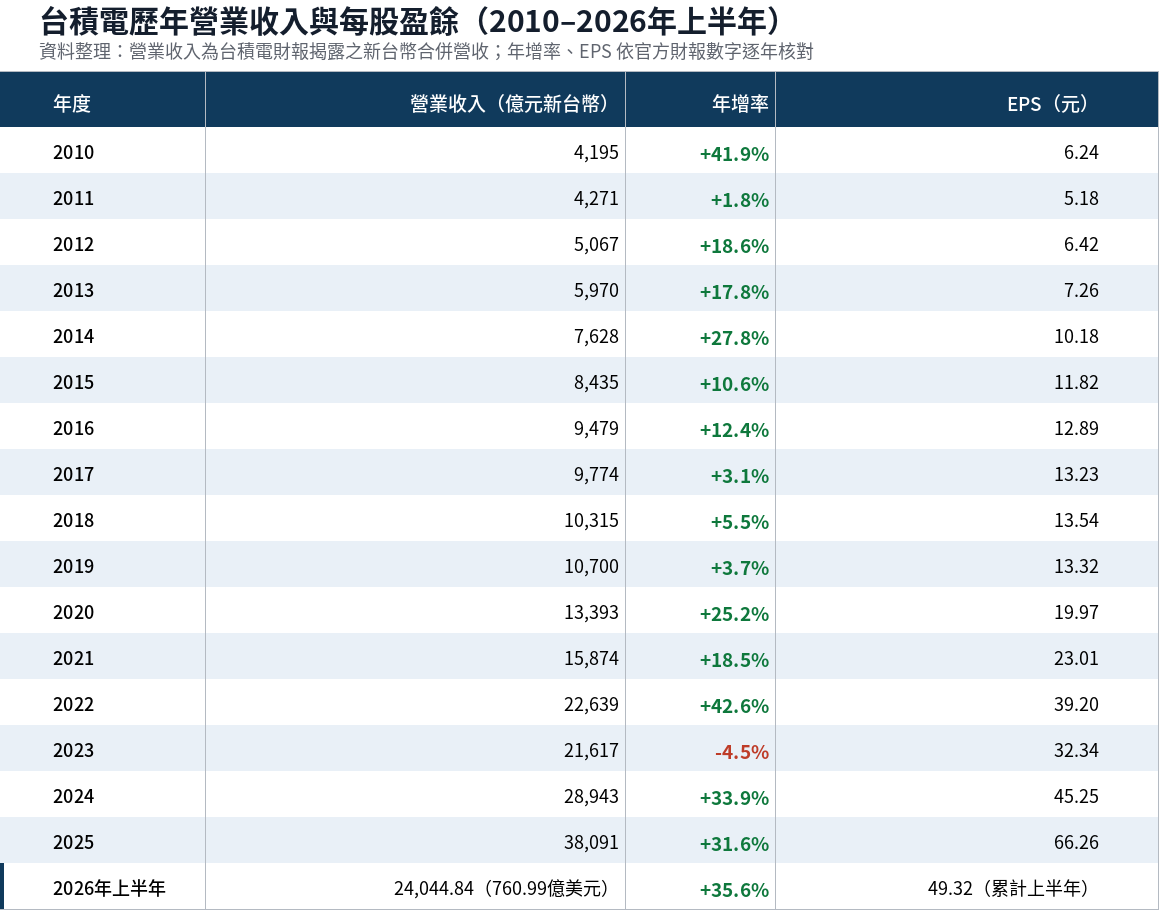Click revenue value 15,874

[x=591, y=658]
